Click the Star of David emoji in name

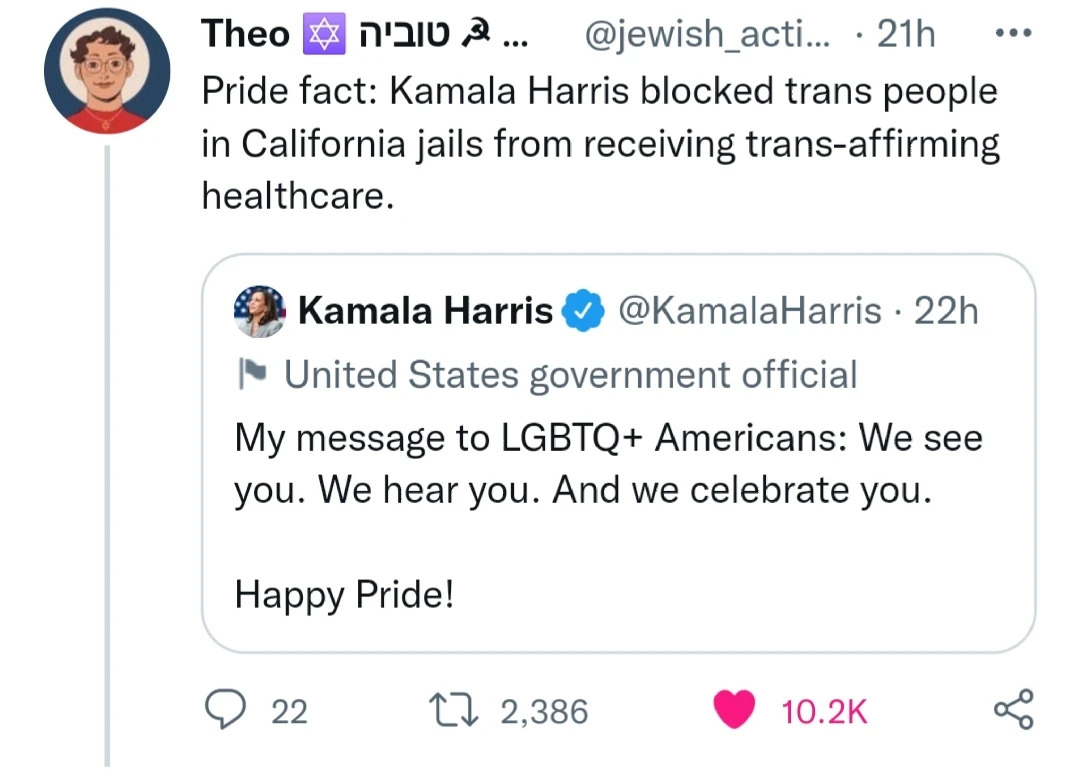321,34
